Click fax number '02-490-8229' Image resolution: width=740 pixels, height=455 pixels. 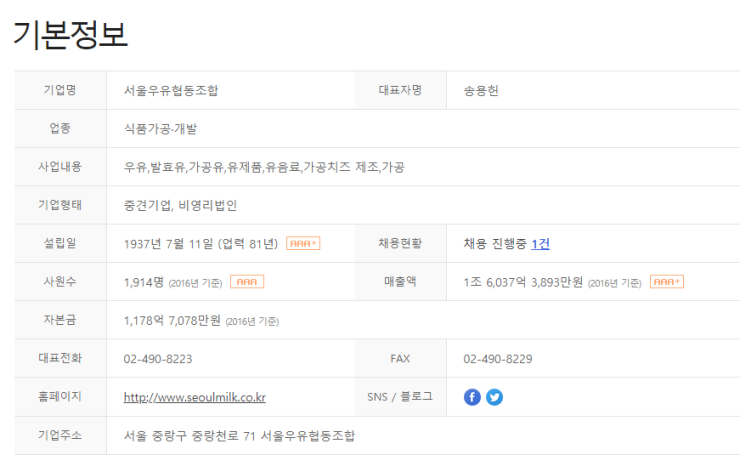point(497,359)
